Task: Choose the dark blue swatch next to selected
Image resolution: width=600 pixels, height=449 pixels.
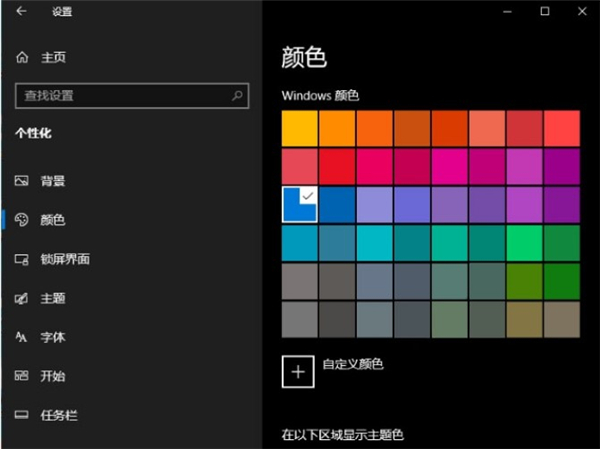Action: [337, 205]
